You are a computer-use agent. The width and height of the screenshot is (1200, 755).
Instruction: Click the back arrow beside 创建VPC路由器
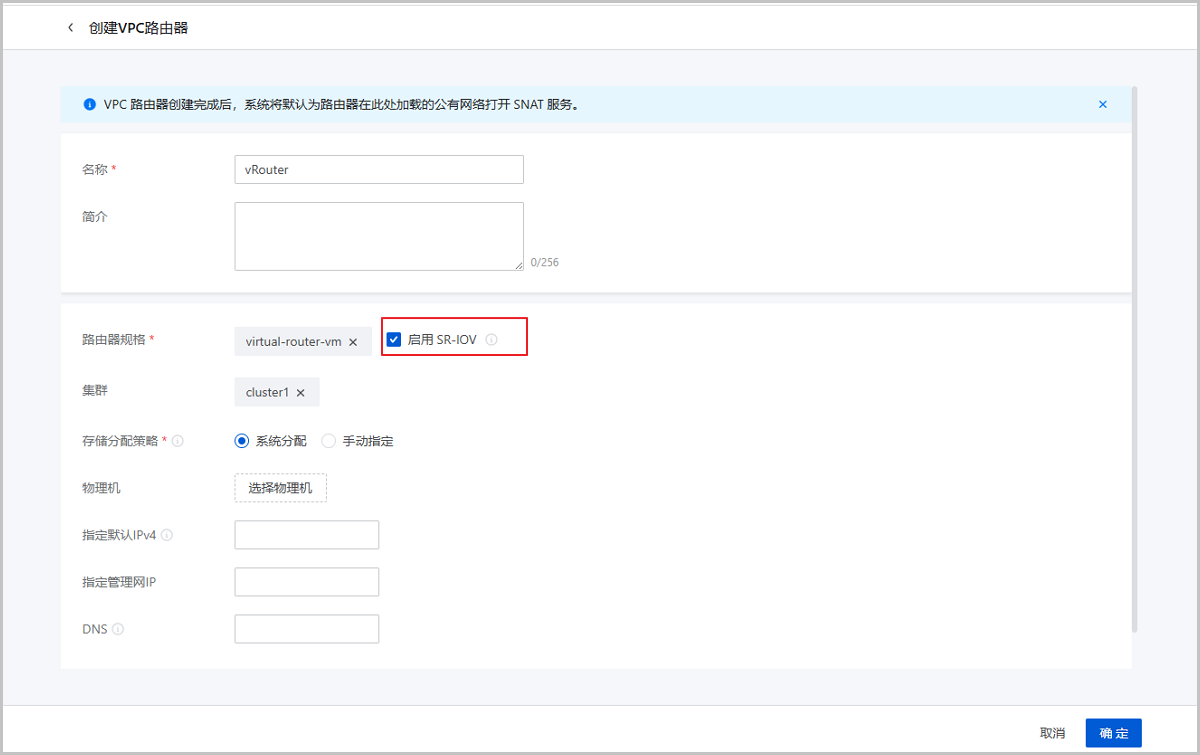pos(70,28)
